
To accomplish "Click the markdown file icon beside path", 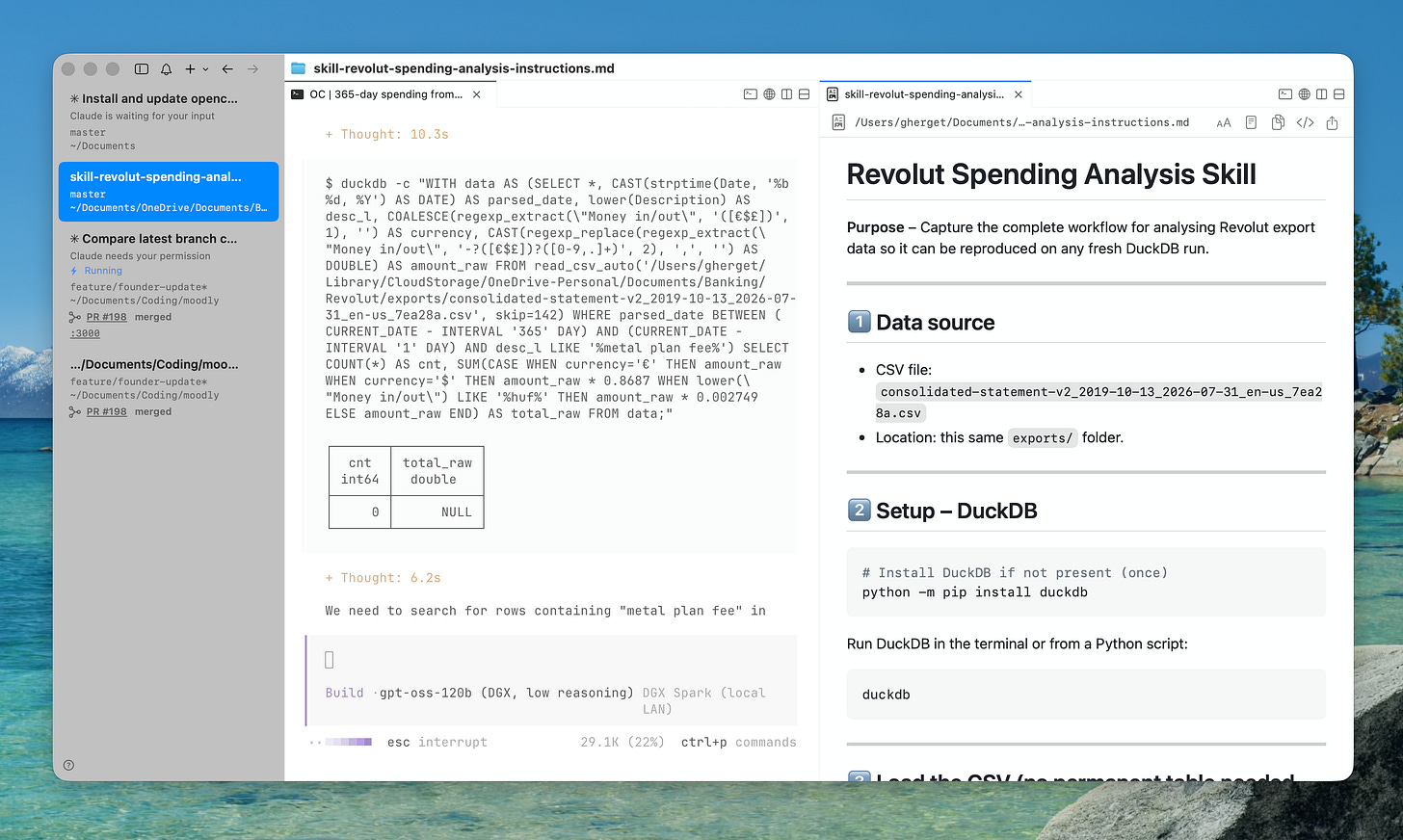I will coord(838,122).
